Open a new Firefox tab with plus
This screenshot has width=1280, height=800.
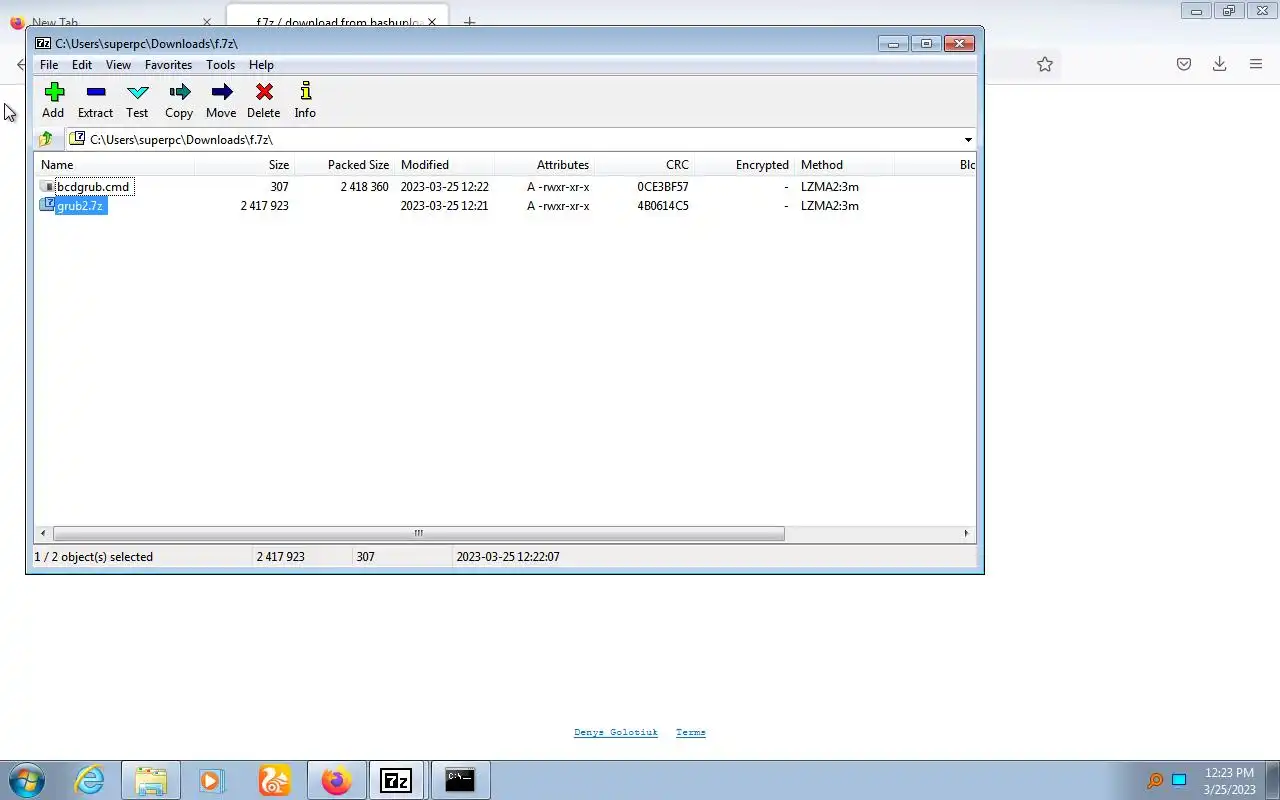[x=469, y=22]
